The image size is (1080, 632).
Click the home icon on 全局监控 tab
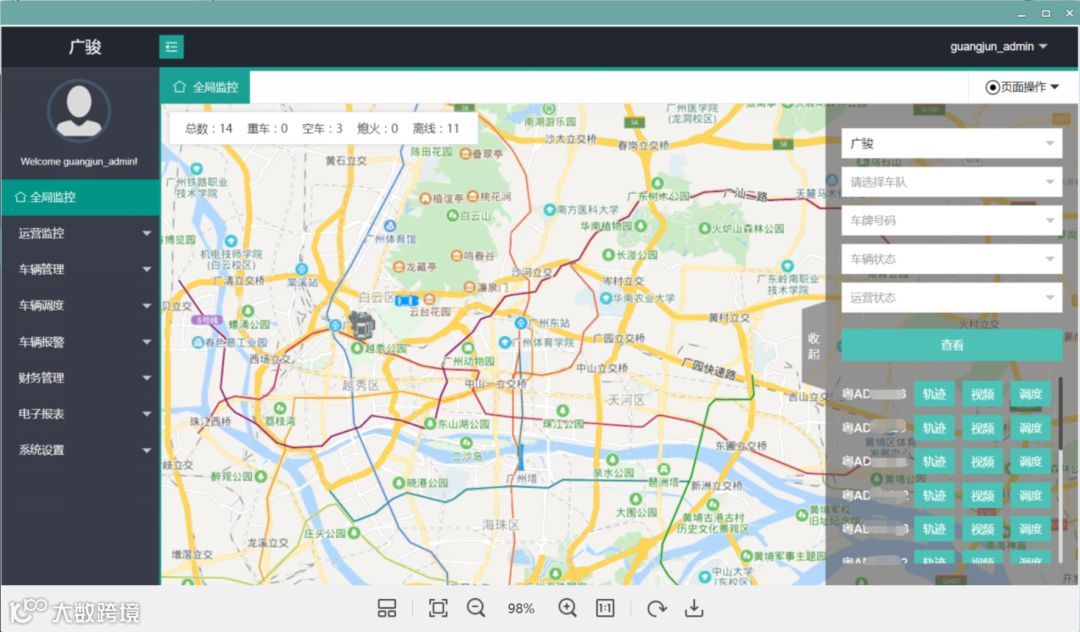click(180, 87)
